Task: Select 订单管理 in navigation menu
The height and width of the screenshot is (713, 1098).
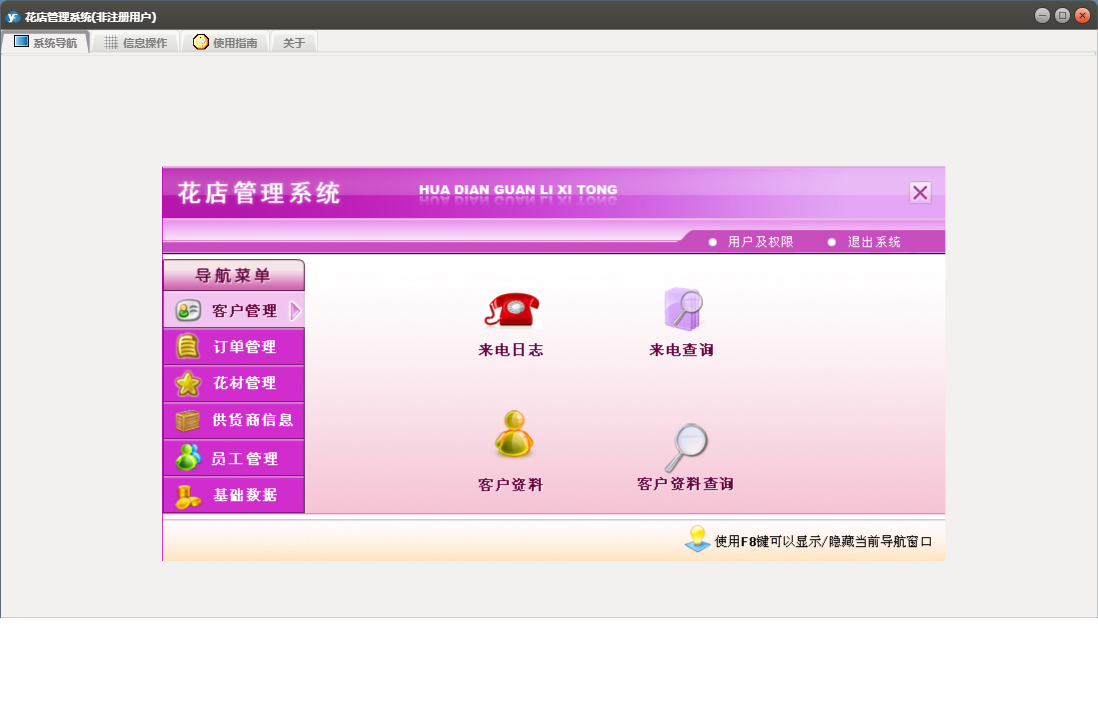Action: [234, 347]
